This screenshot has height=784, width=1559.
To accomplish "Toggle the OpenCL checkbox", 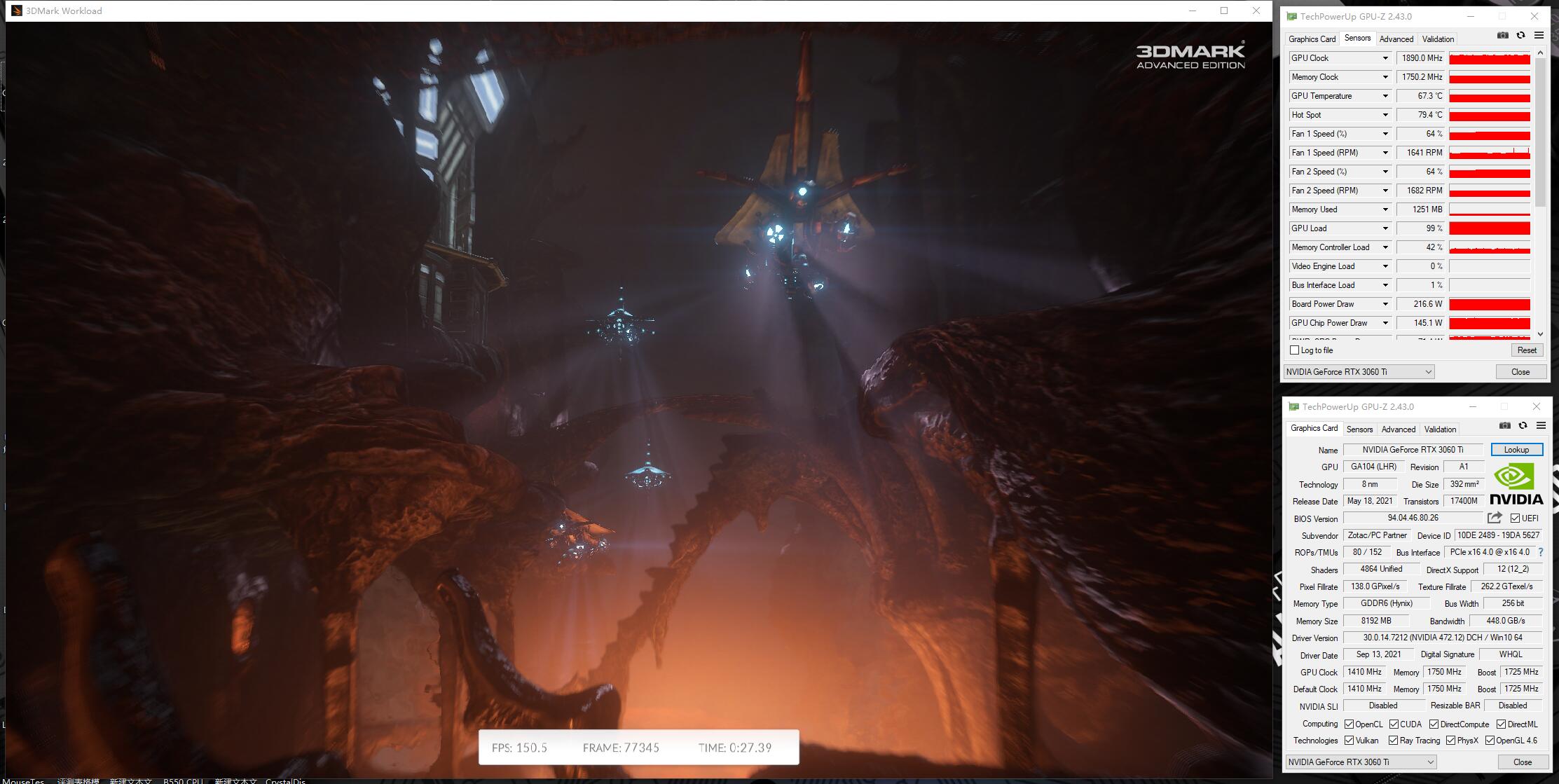I will pyautogui.click(x=1349, y=724).
